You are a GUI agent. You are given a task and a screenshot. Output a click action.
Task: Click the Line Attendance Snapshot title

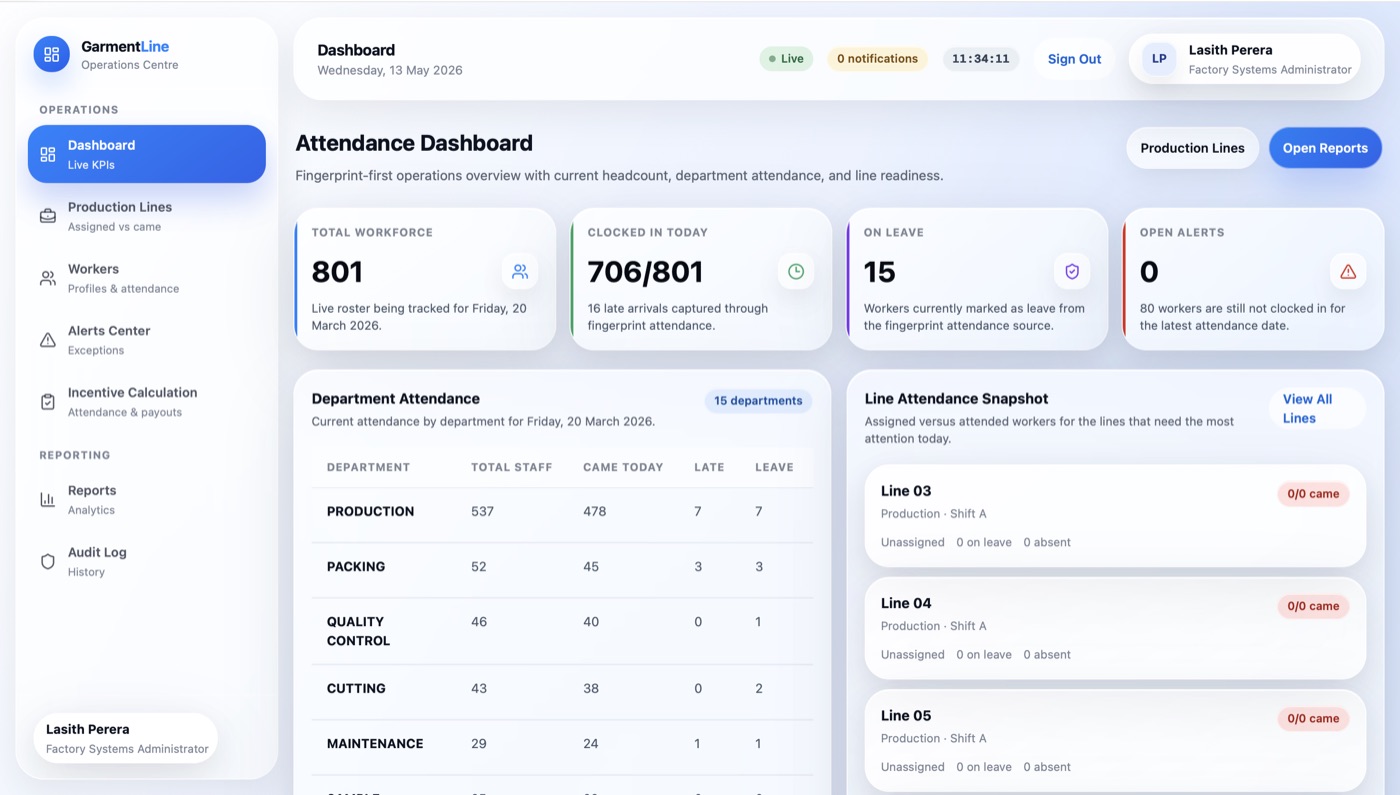point(956,398)
